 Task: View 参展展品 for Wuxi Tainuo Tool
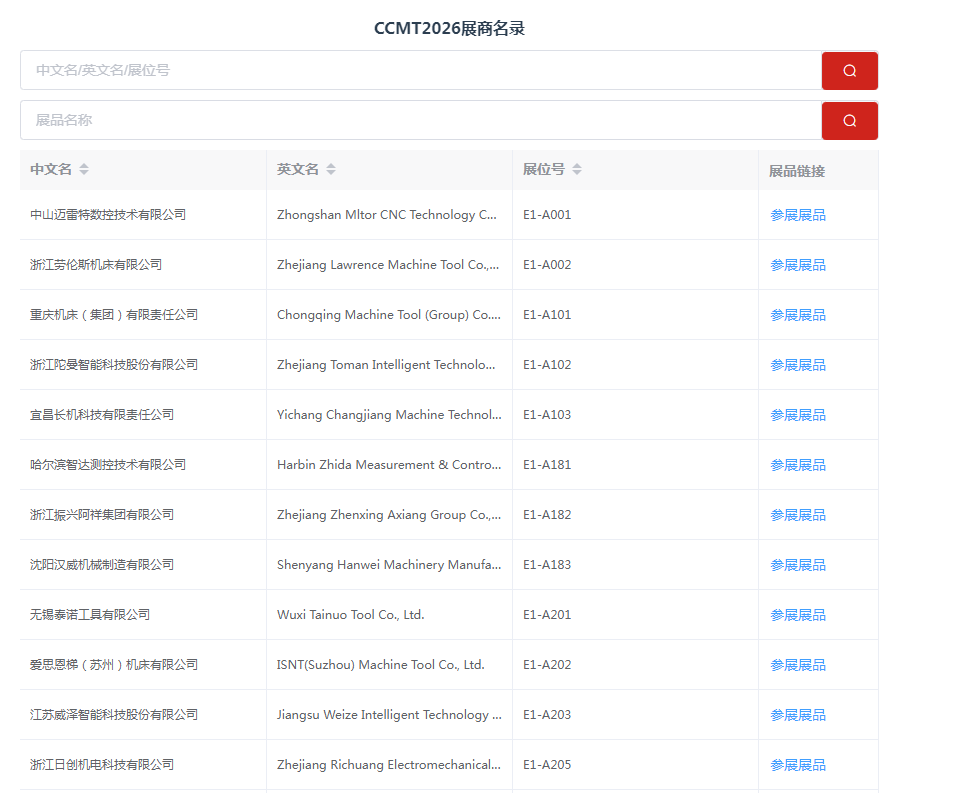(x=797, y=615)
